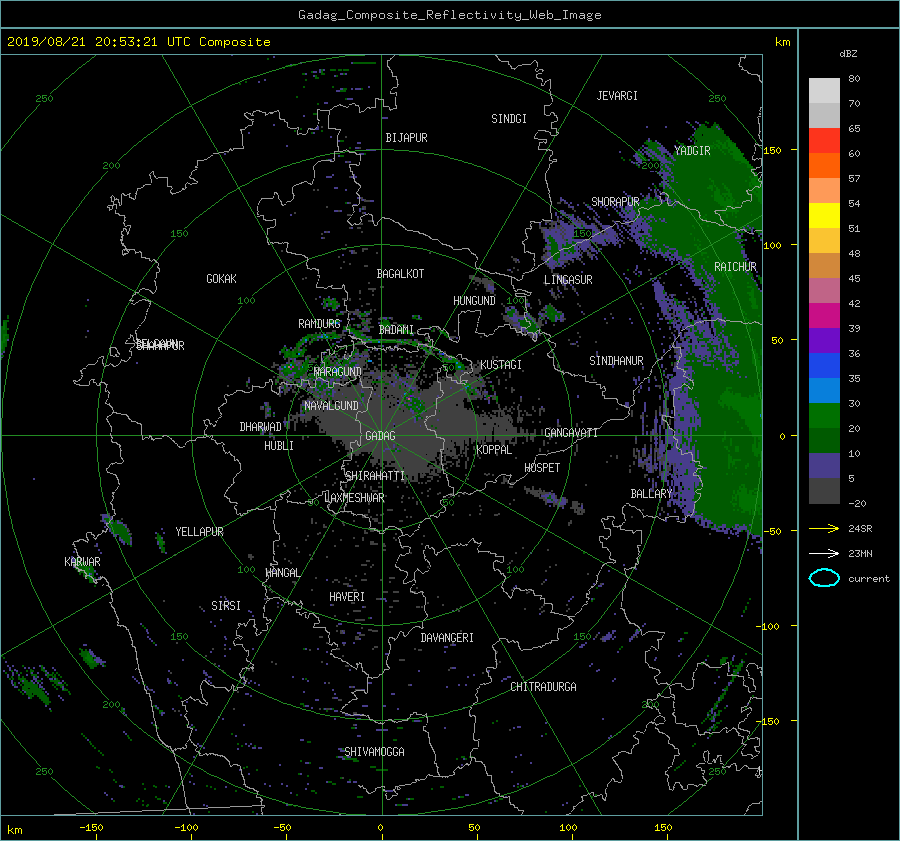Select the magenta 39 dBZ color swatch

(x=824, y=316)
